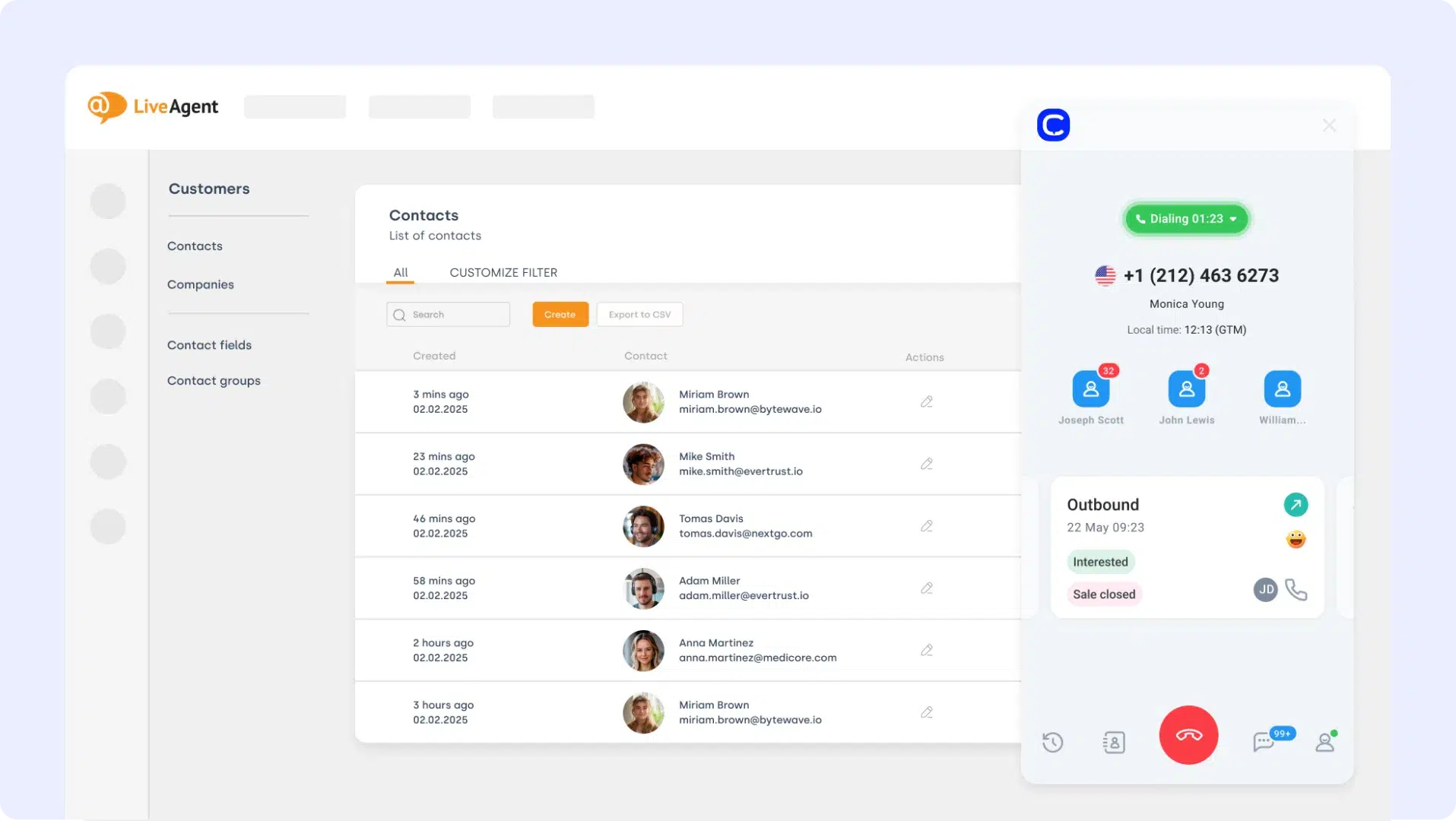
Task: Open Companies in Customers sidebar
Action: [201, 284]
